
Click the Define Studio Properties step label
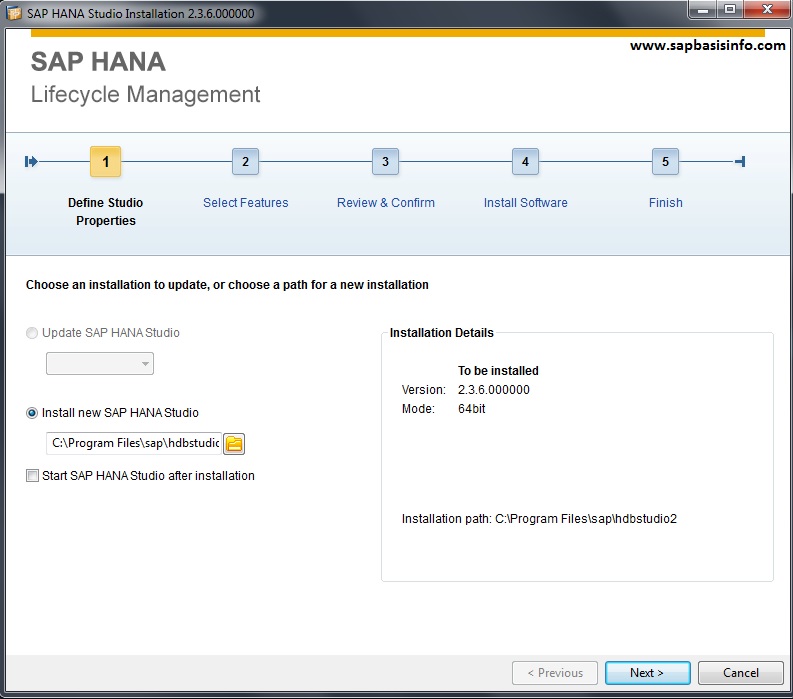click(106, 211)
